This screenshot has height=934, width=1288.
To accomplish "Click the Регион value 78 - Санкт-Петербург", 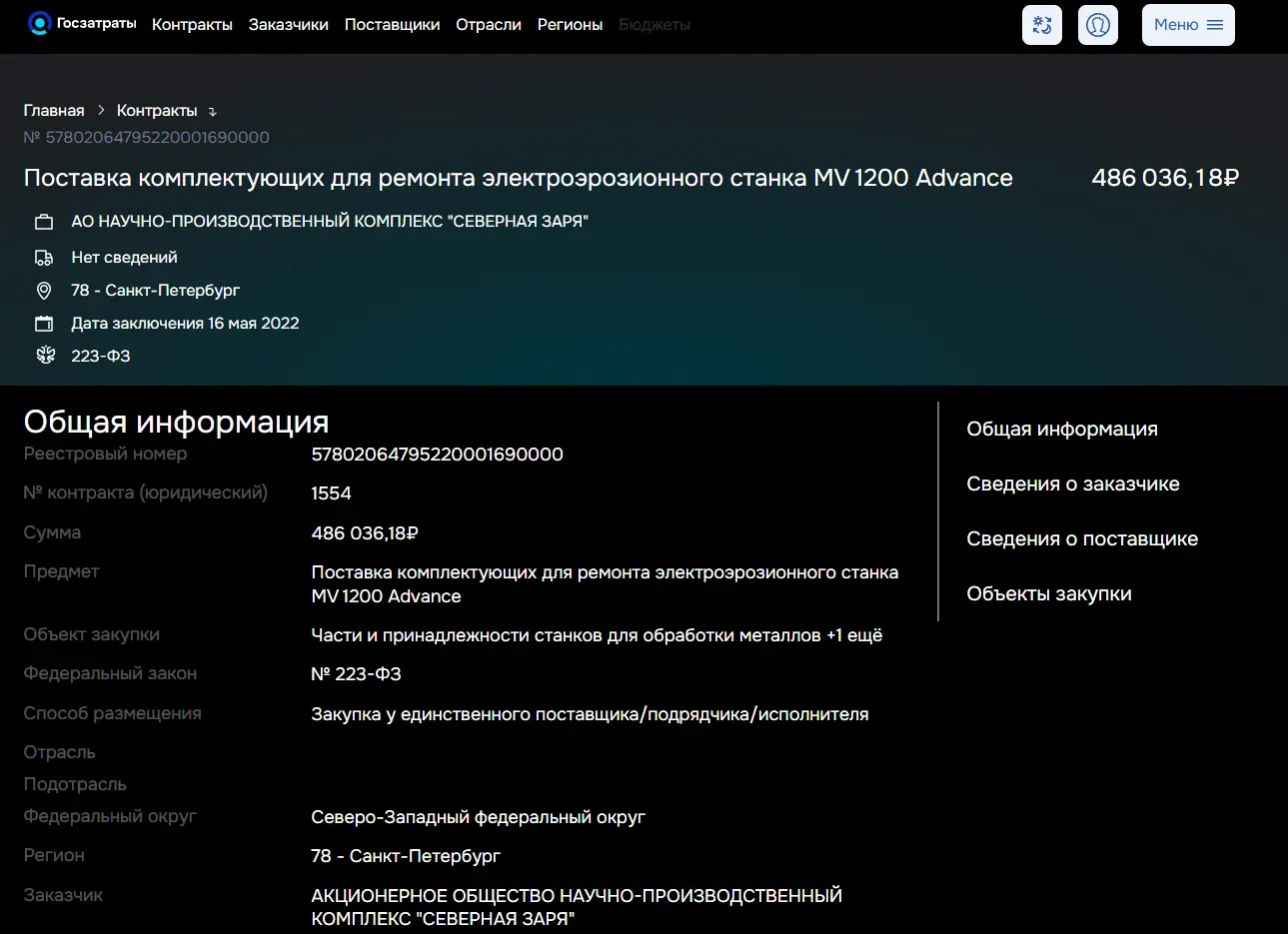I will (406, 856).
